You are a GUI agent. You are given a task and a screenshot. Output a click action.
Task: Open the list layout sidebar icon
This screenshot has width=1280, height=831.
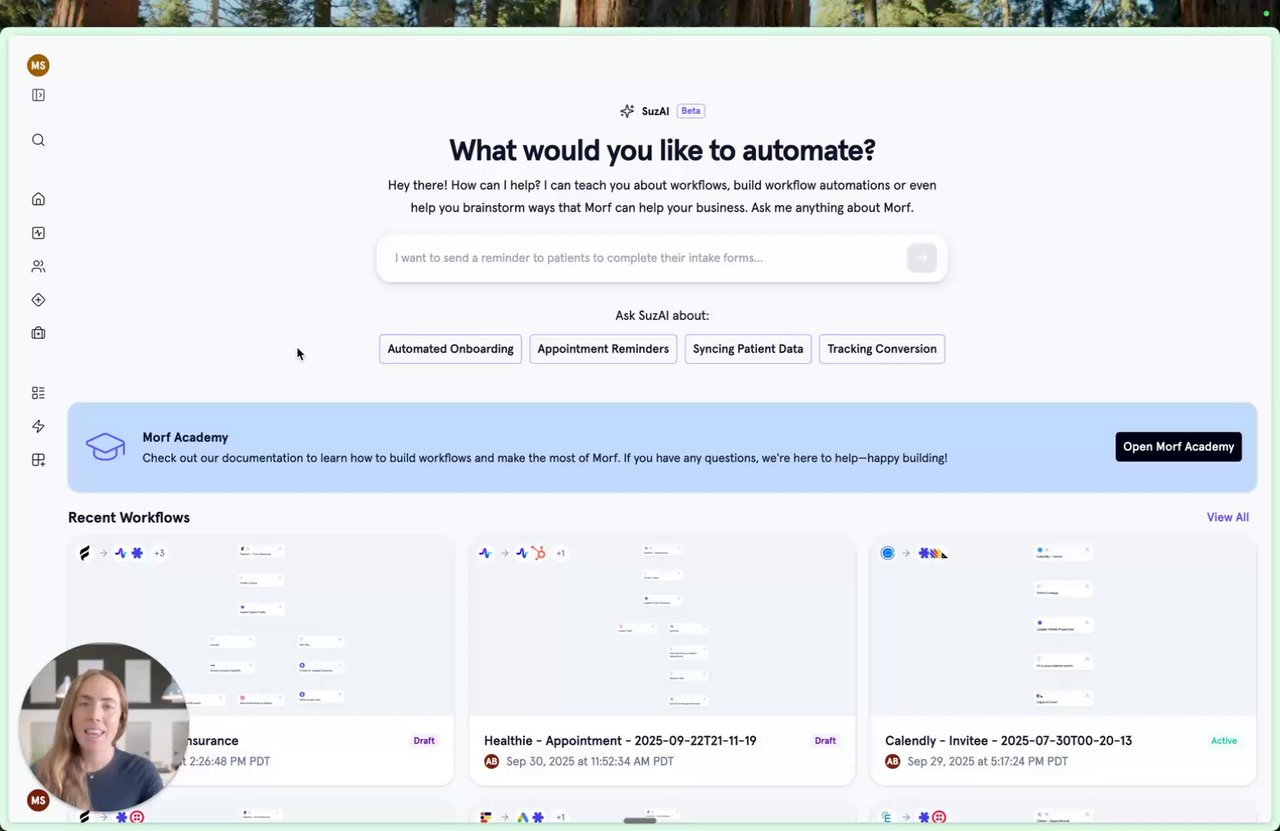[38, 393]
